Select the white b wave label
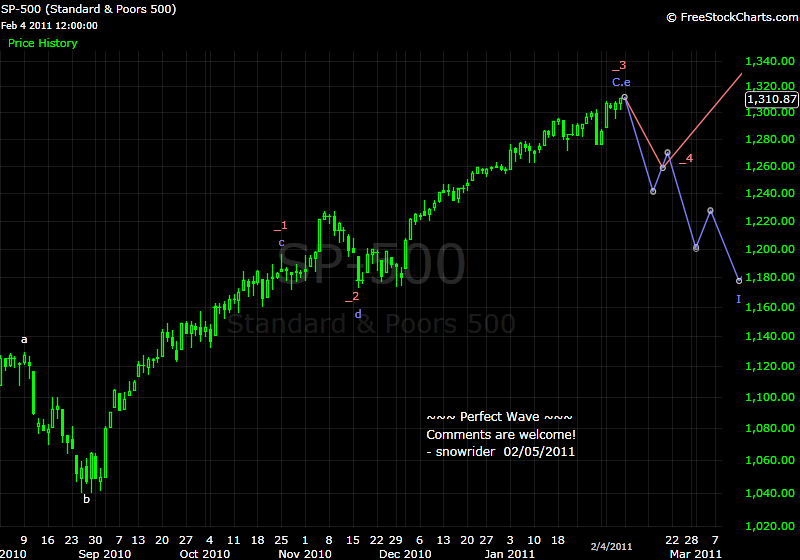 tap(87, 499)
